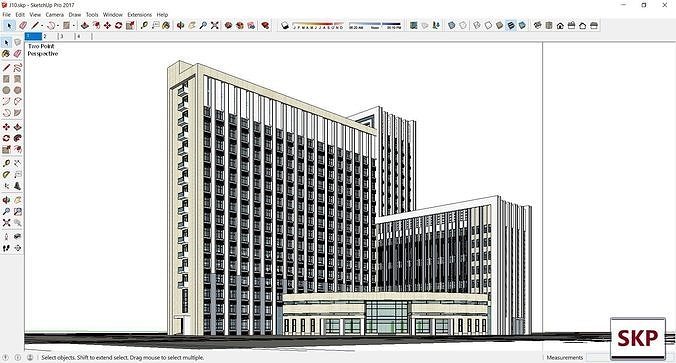Select the Pan hand tool in top toolbar
This screenshot has height=363, width=676.
[x=192, y=25]
